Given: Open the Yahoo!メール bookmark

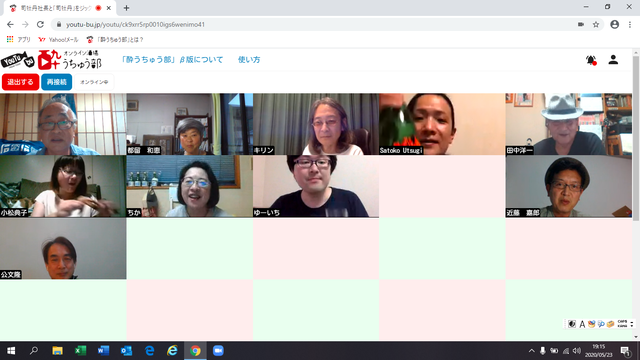Looking at the screenshot, I should (x=58, y=40).
